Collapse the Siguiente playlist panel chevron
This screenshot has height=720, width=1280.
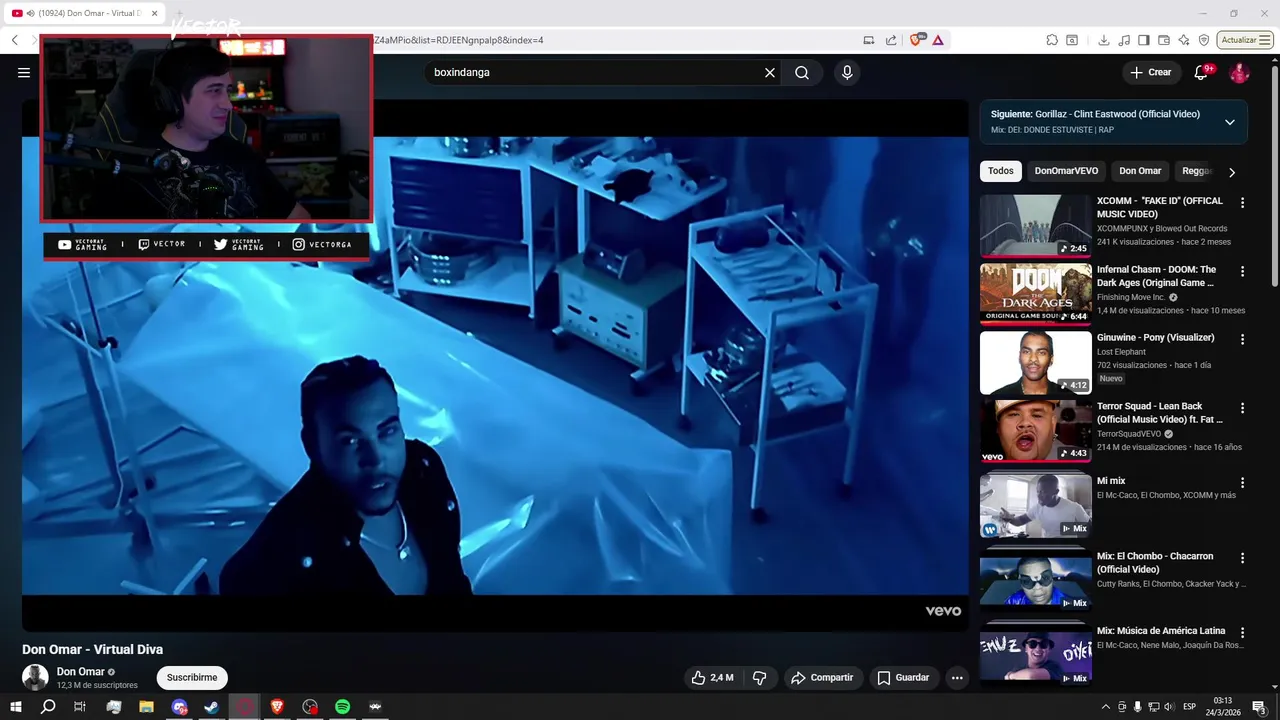(x=1230, y=122)
